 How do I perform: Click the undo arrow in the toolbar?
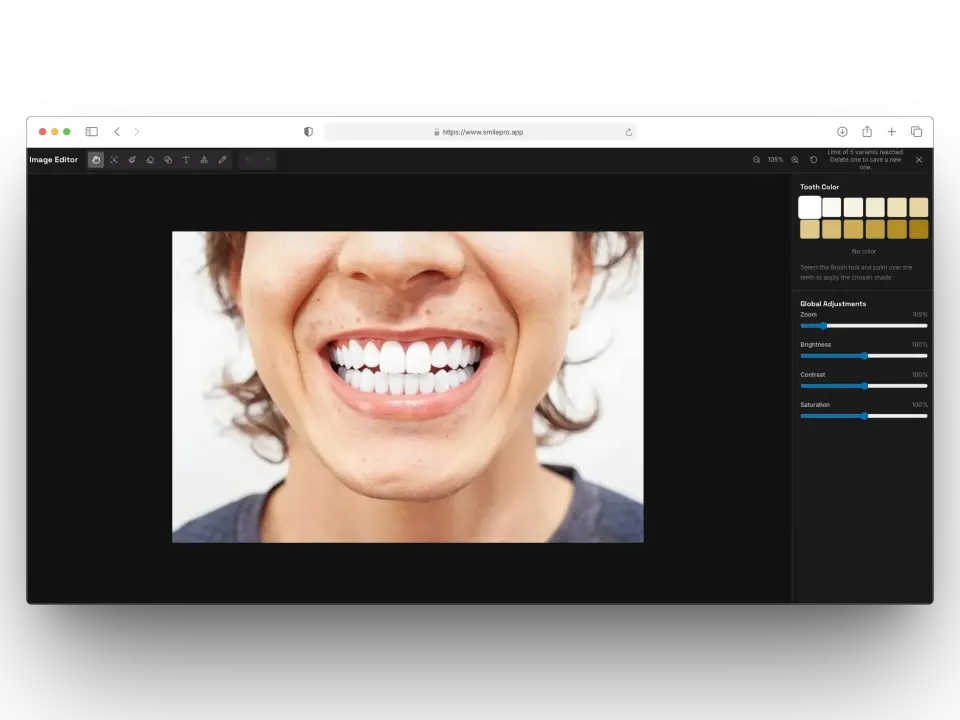tap(249, 160)
